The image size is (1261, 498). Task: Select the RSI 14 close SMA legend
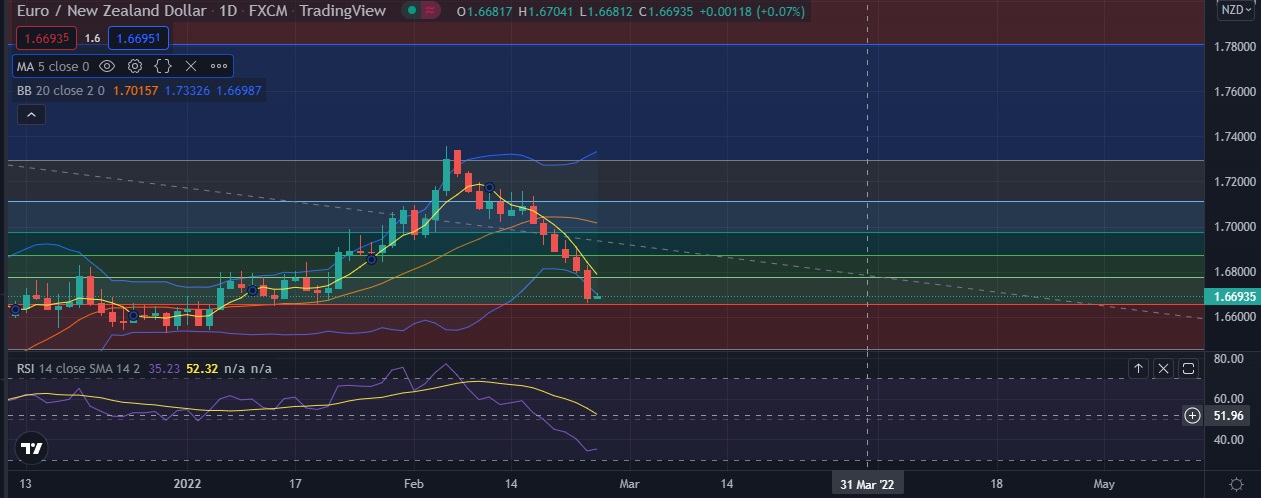tap(78, 369)
